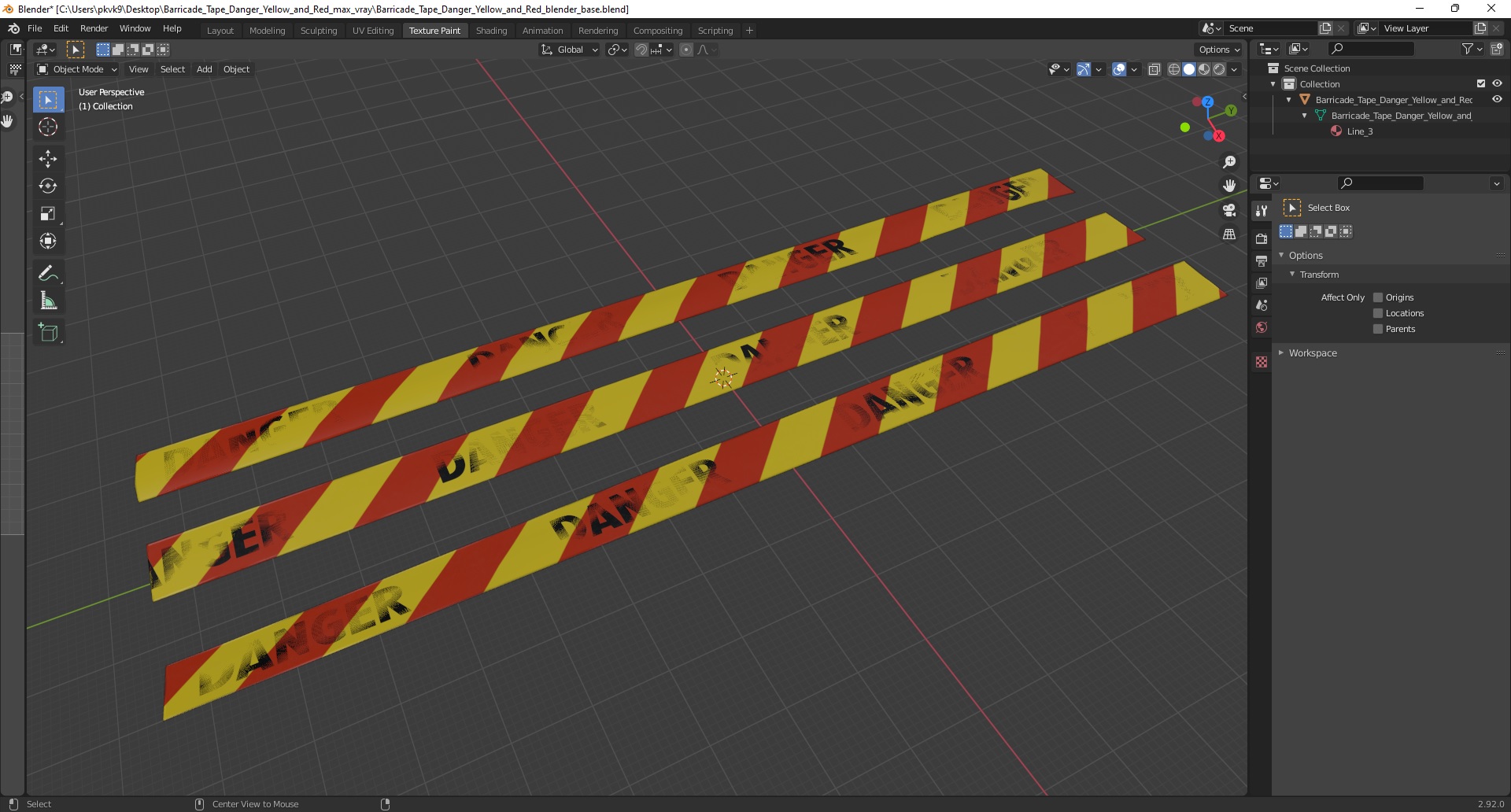Toggle snapping magnet in header
This screenshot has height=812, width=1511.
pos(641,50)
